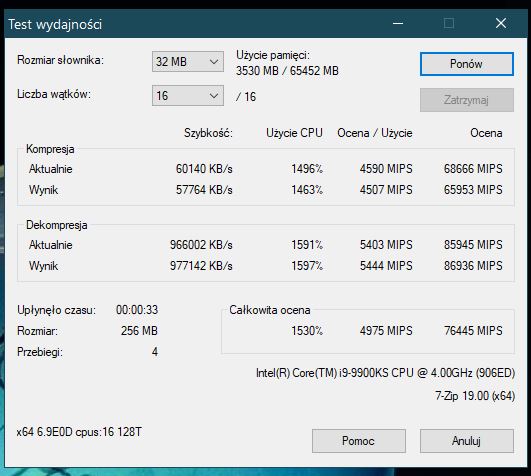The height and width of the screenshot is (476, 531).
Task: Click the compression rating 68666 MIPS
Action: (473, 169)
